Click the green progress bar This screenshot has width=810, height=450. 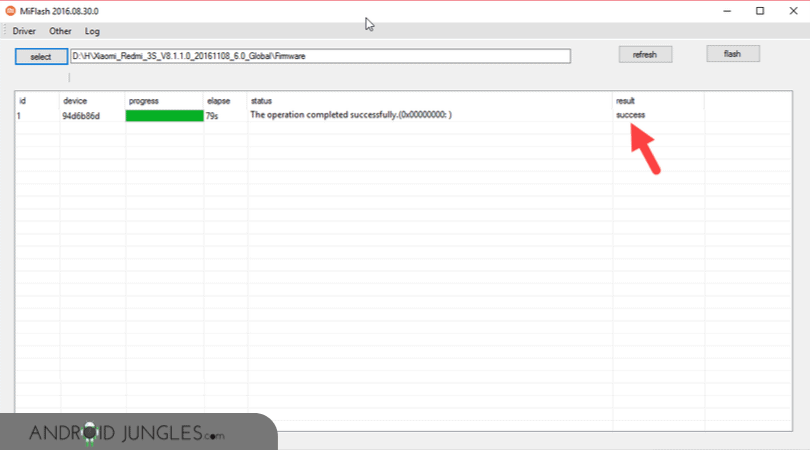pos(164,116)
